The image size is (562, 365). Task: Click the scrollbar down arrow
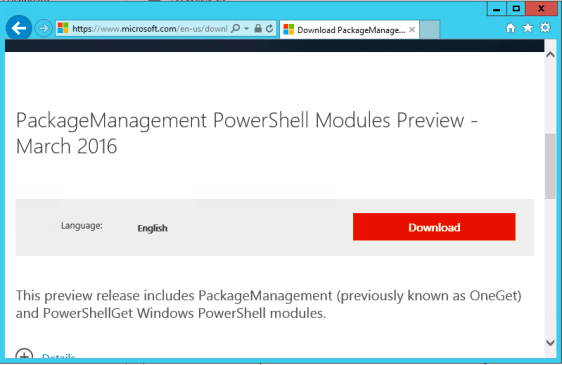[550, 343]
